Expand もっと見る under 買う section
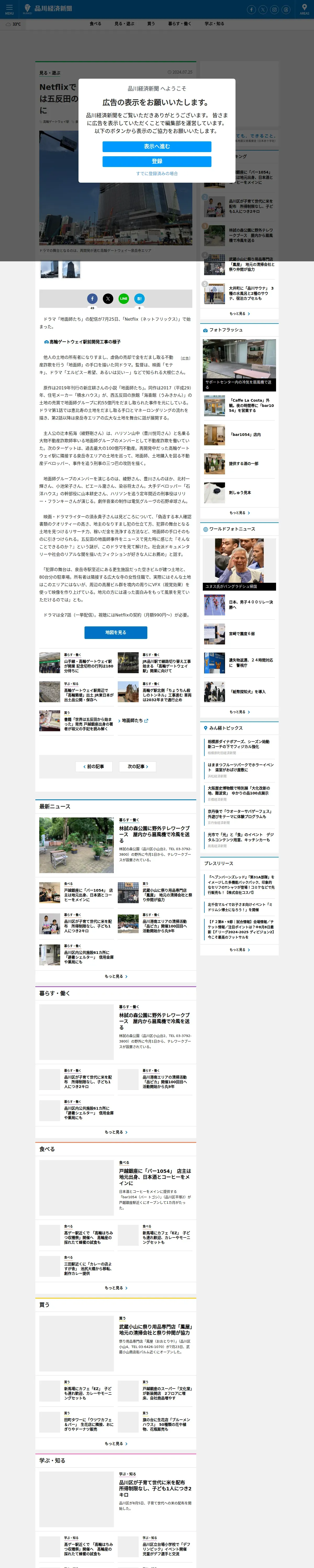The image size is (314, 1568). pos(116,1444)
